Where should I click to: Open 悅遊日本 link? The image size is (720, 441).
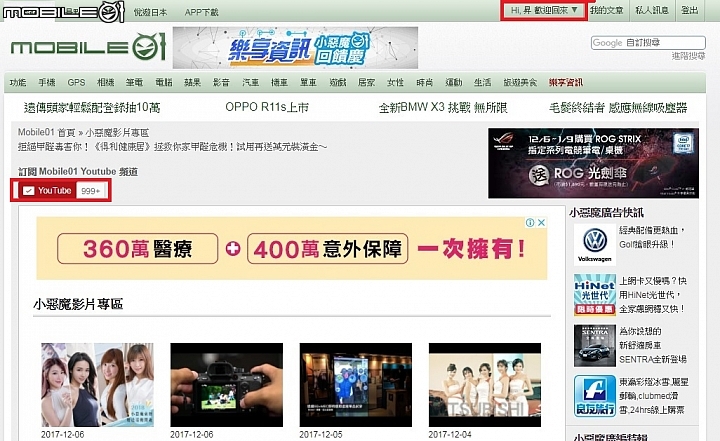point(150,12)
